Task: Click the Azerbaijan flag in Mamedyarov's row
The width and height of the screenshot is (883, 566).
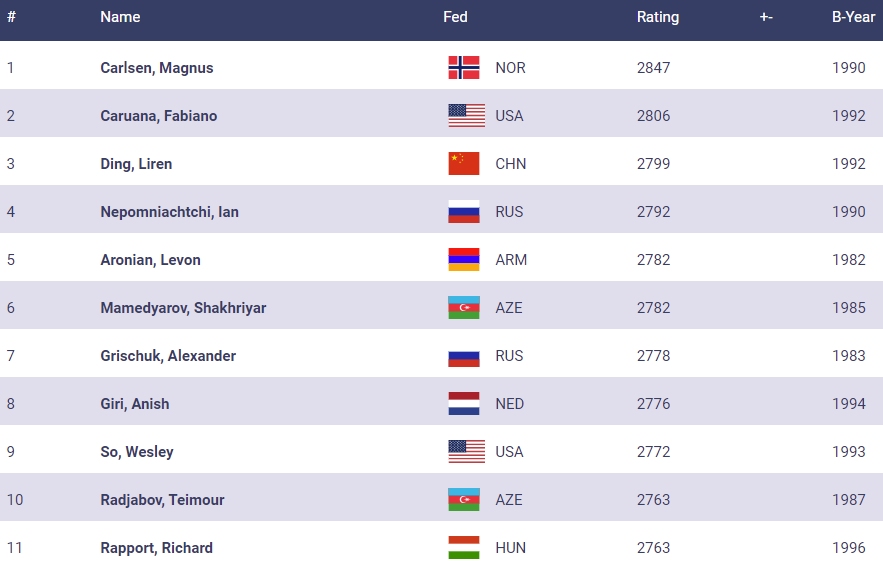Action: pos(464,308)
